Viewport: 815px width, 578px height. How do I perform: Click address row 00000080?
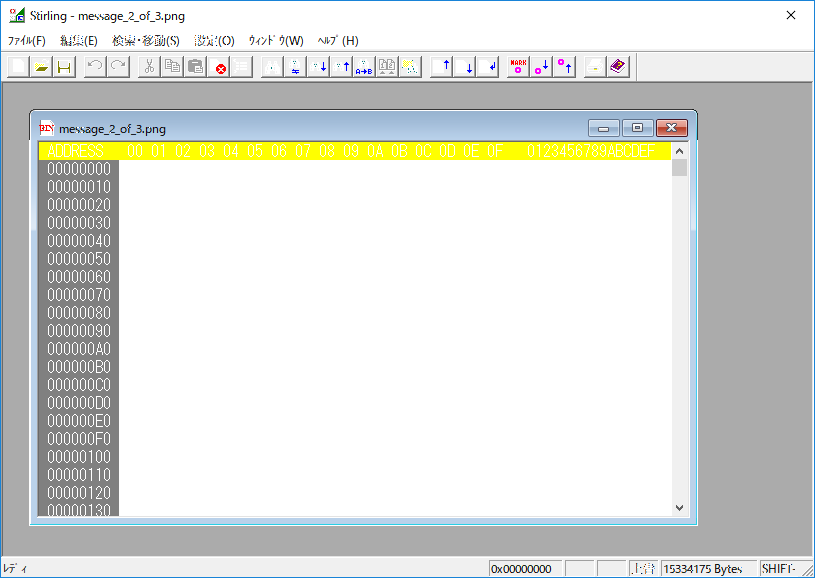[x=79, y=313]
